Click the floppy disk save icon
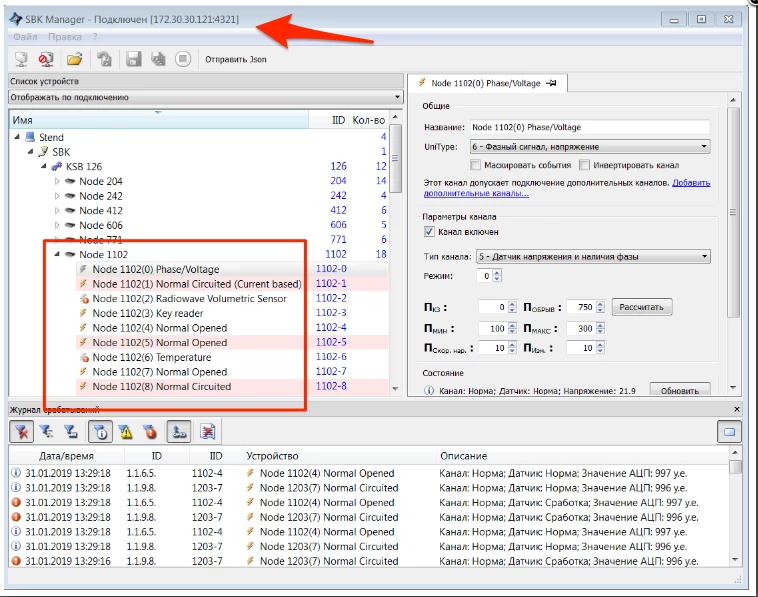 coord(133,59)
